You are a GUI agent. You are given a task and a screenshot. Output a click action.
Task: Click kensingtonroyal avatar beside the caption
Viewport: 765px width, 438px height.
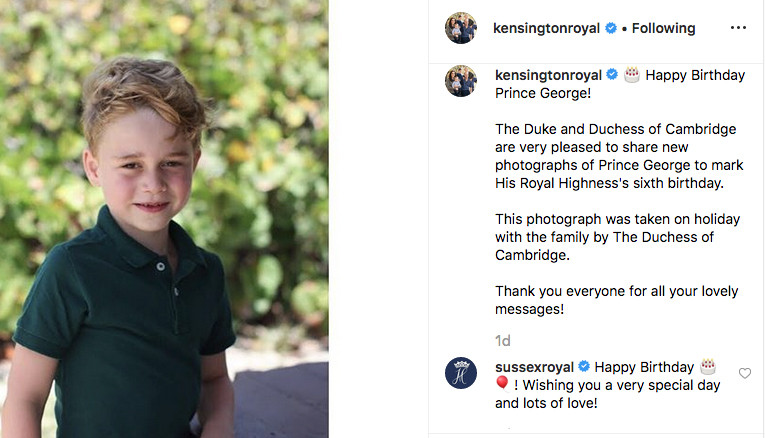pos(460,82)
